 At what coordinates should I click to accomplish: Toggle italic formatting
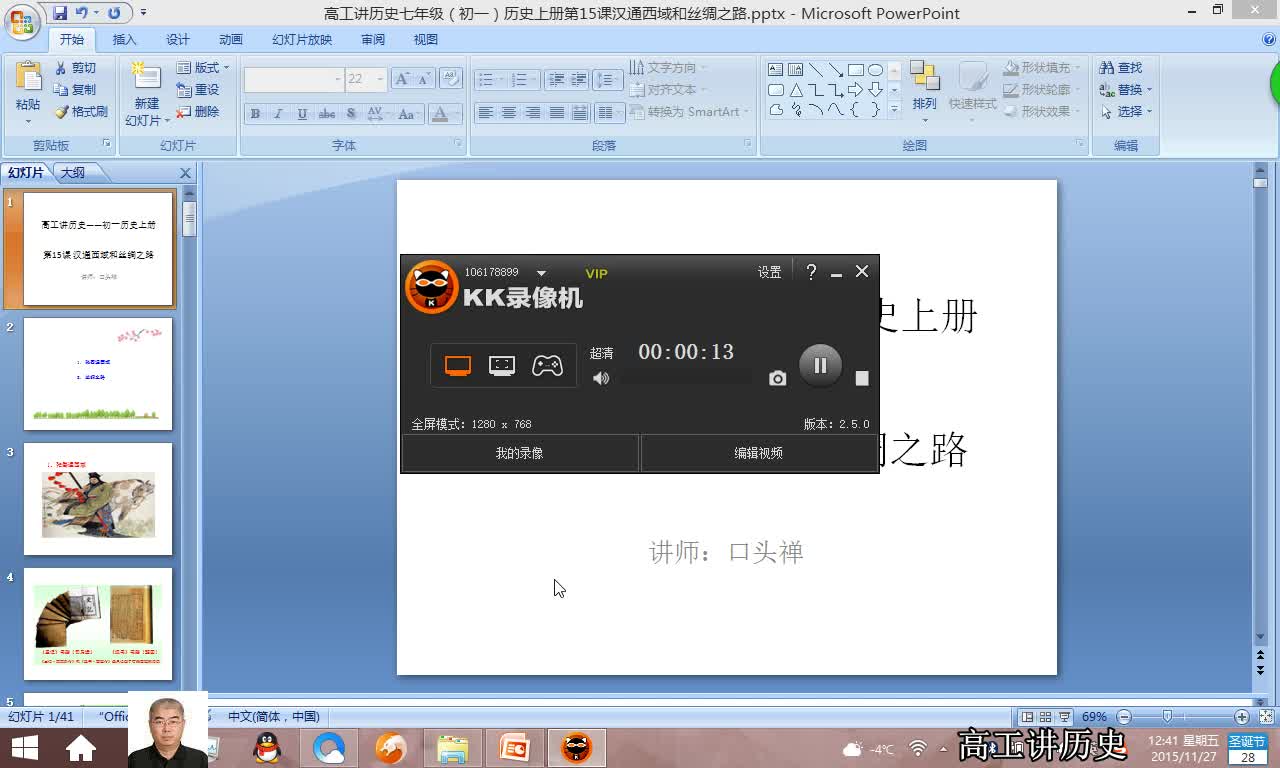[278, 114]
